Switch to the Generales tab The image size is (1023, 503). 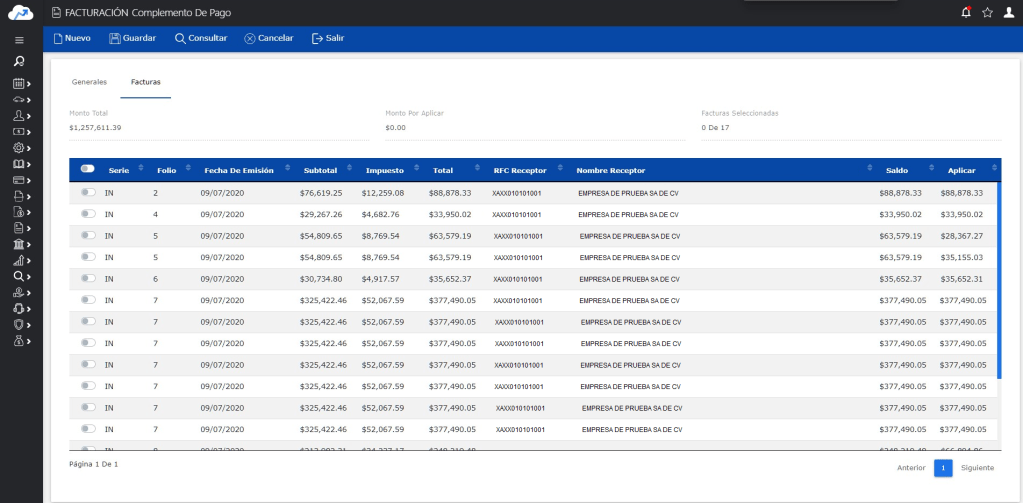[x=89, y=82]
